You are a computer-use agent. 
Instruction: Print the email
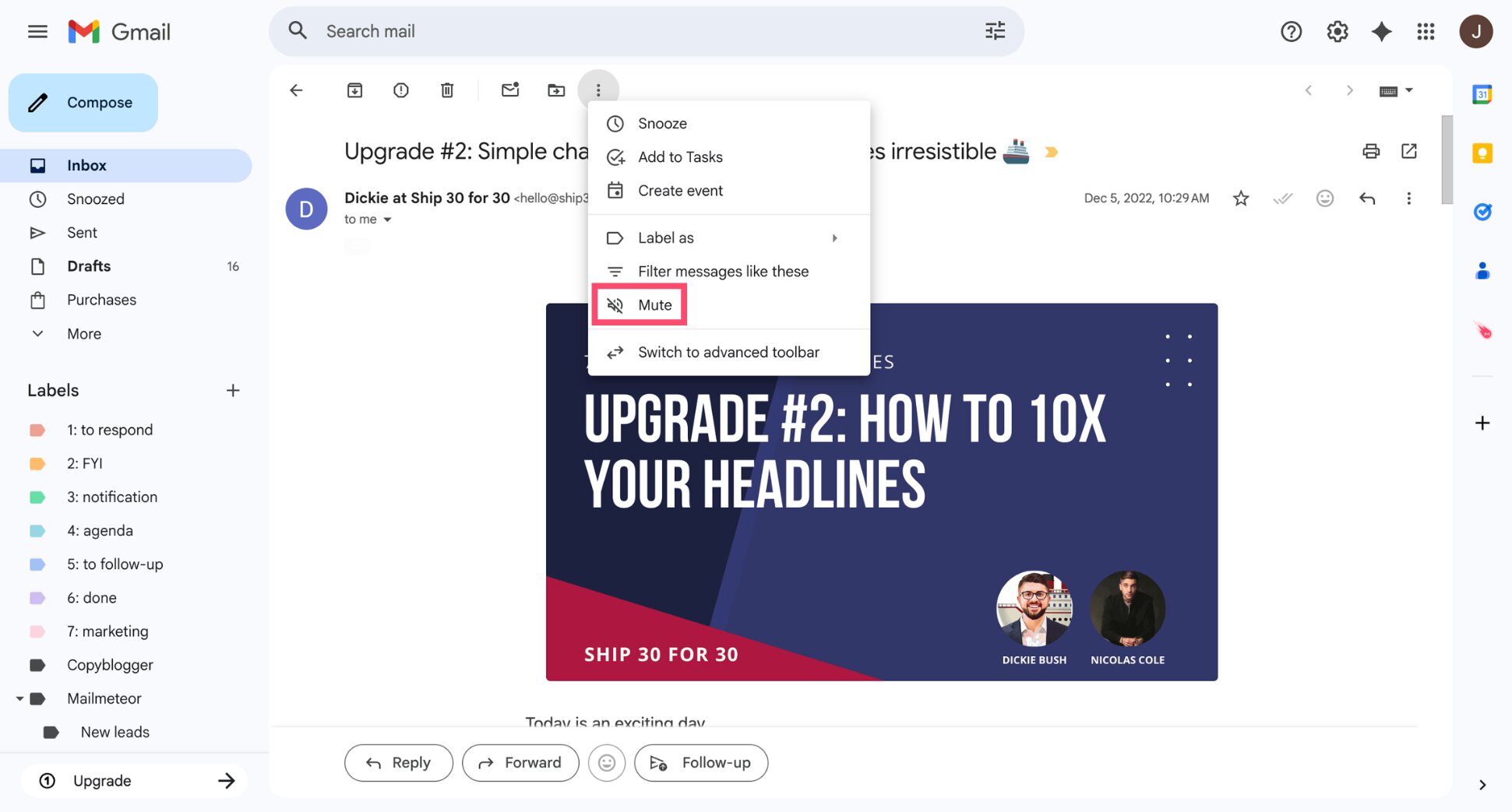pos(1371,151)
